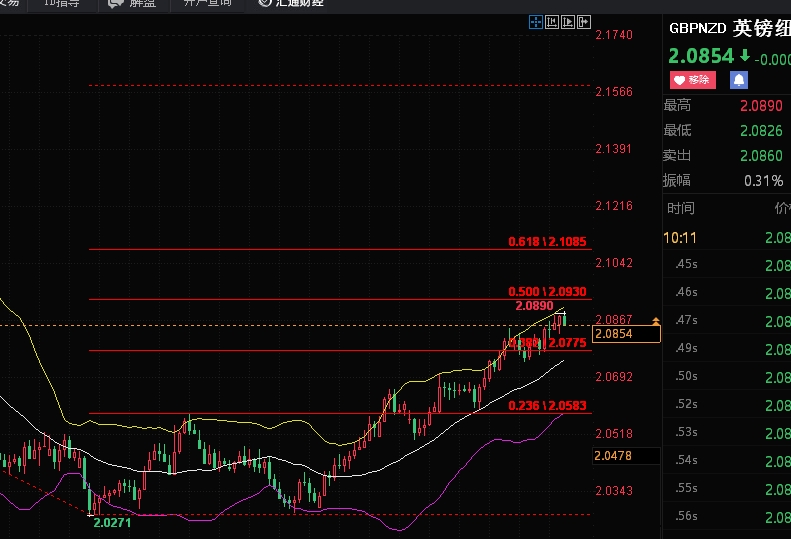Click the 2.0890 high price label on chart
791x539 pixels.
(534, 306)
